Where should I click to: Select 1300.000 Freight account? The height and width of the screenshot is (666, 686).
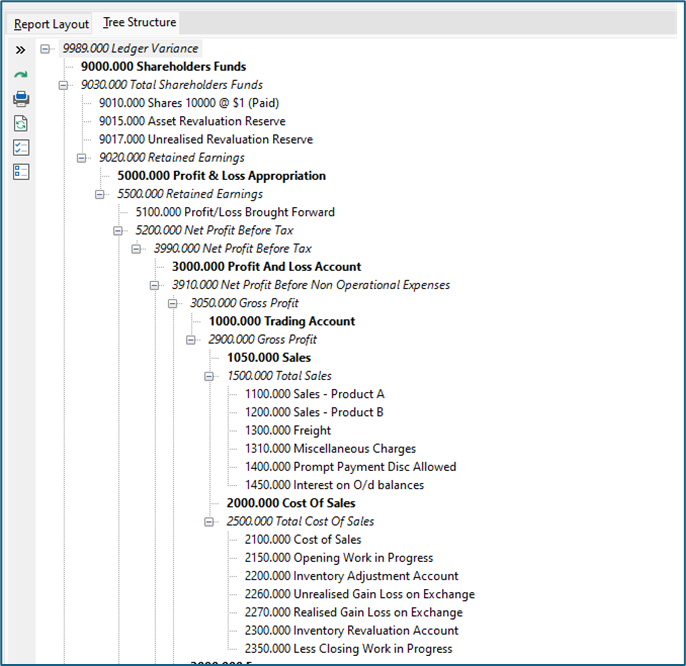click(x=288, y=431)
